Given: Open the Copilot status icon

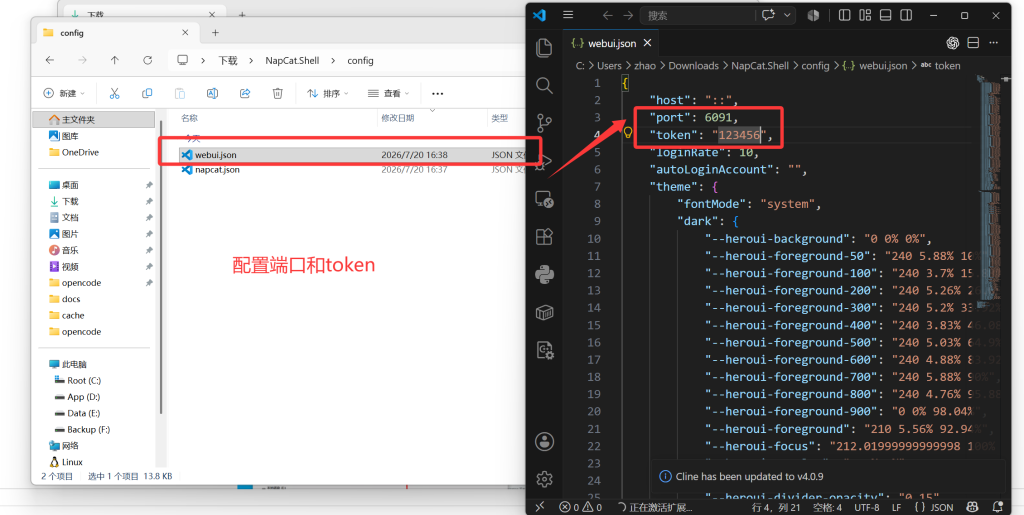Looking at the screenshot, I should [x=972, y=507].
